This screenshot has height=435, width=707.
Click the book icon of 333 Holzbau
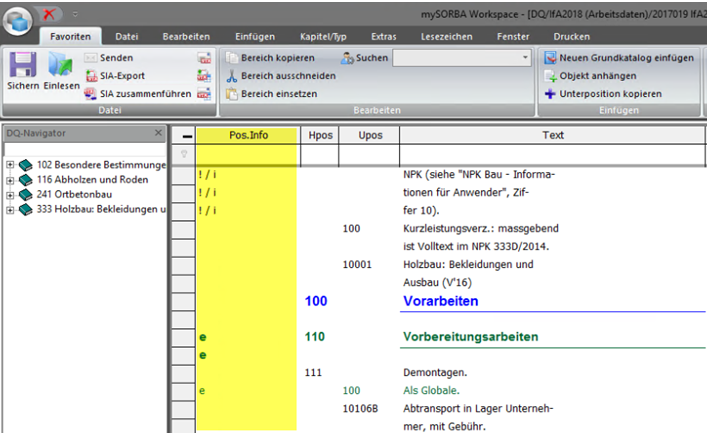pos(26,210)
